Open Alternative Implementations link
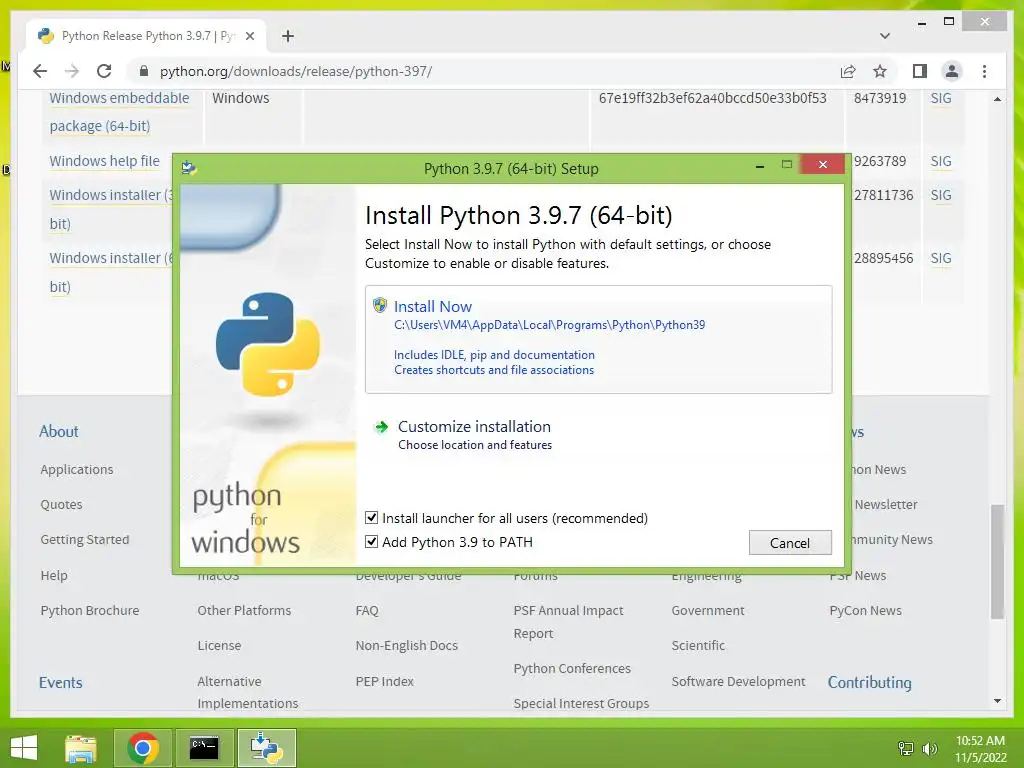 coord(248,692)
